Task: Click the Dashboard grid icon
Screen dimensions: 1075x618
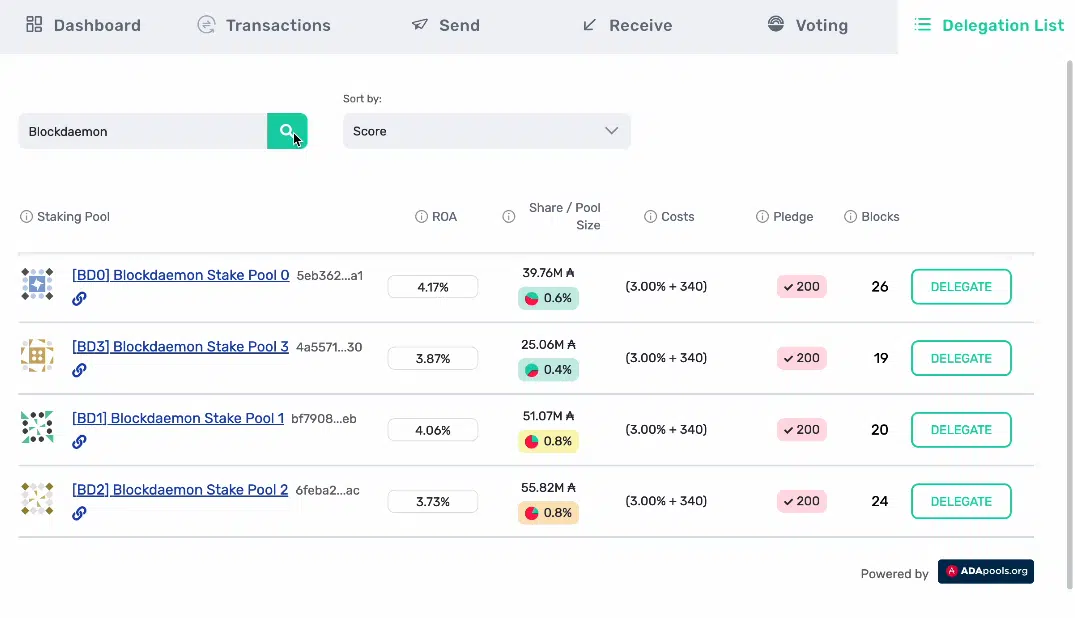Action: (x=34, y=25)
